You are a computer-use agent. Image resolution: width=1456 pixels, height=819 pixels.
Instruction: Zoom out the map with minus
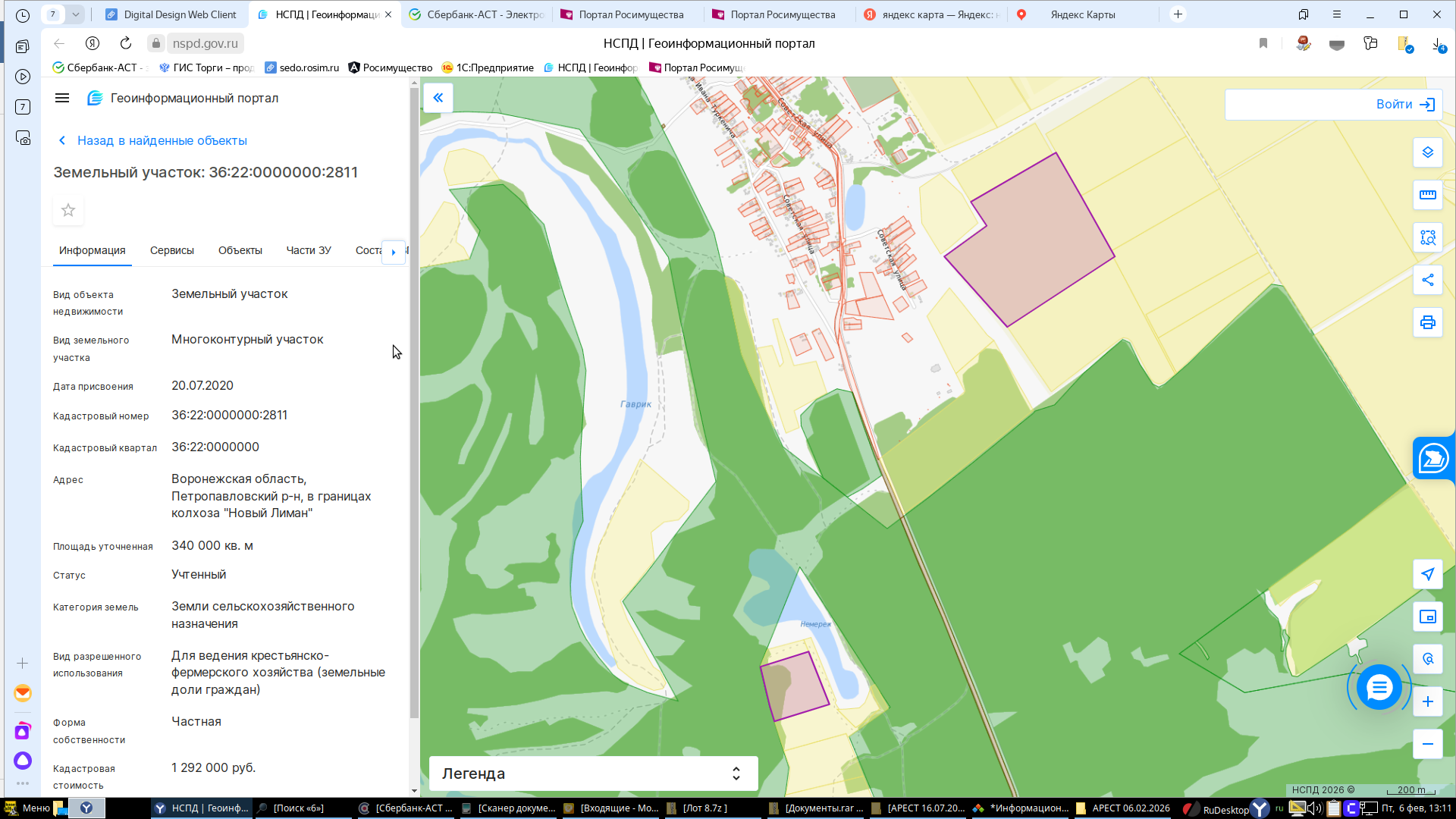pyautogui.click(x=1427, y=744)
